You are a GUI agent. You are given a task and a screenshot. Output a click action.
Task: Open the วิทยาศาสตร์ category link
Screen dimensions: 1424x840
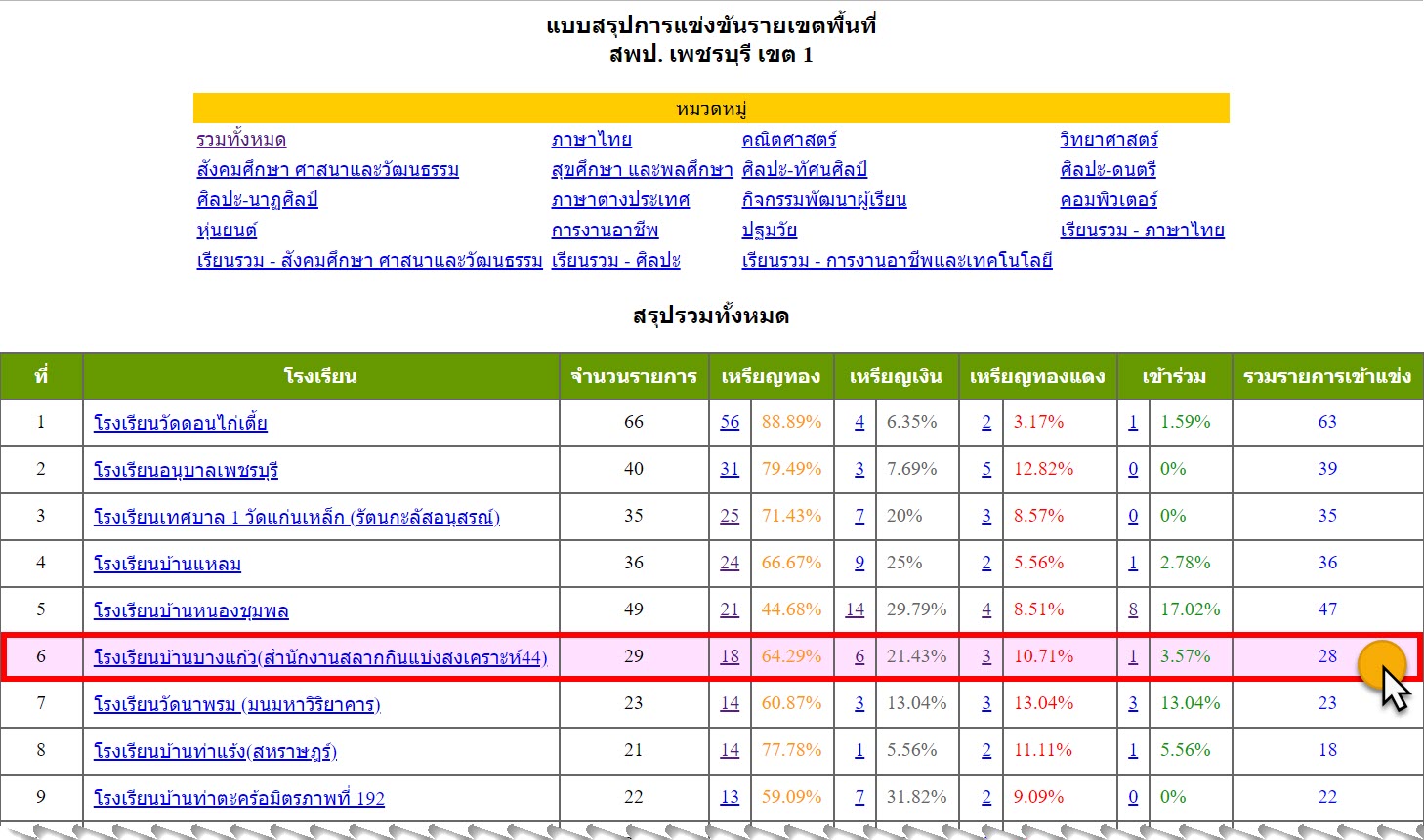(x=1109, y=140)
